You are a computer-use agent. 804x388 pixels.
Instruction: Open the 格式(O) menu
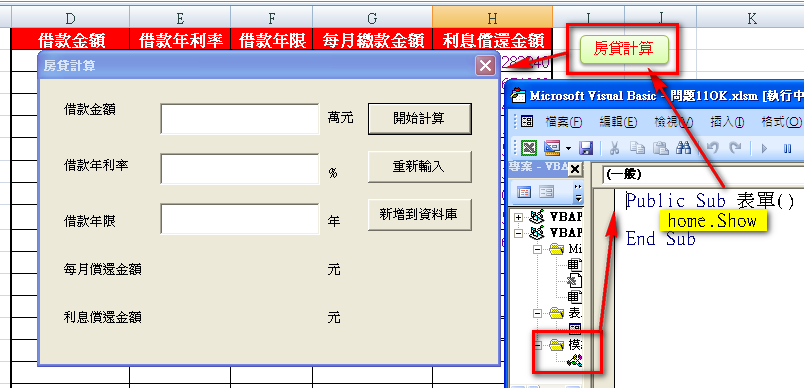(x=782, y=122)
